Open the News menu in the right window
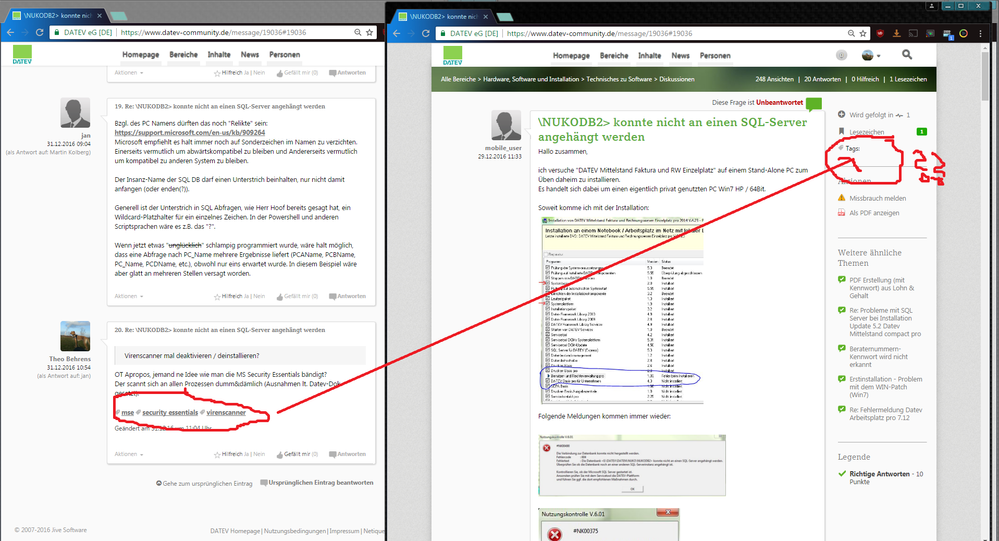The image size is (999, 541). coord(680,55)
